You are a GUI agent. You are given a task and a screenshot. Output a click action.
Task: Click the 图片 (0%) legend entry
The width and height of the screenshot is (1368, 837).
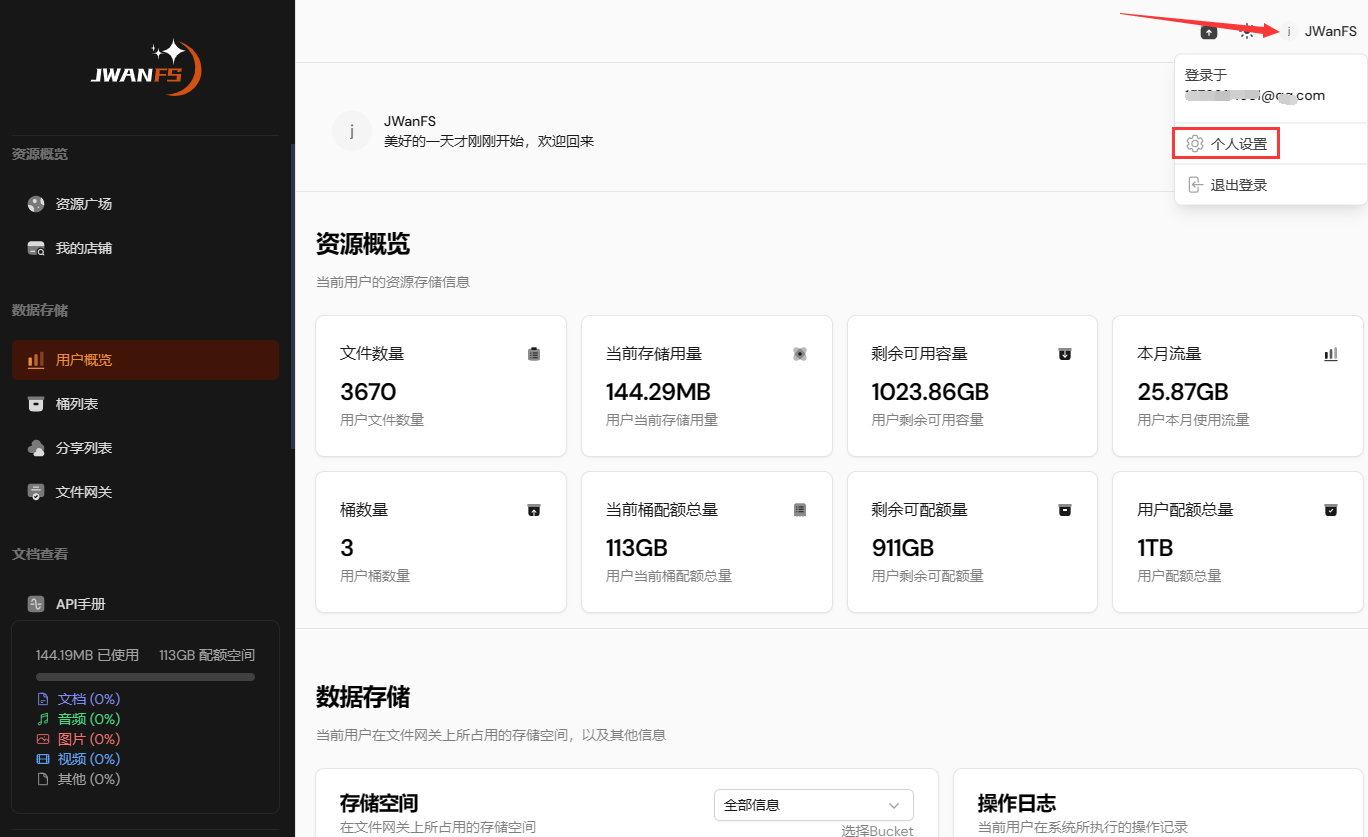coord(78,739)
